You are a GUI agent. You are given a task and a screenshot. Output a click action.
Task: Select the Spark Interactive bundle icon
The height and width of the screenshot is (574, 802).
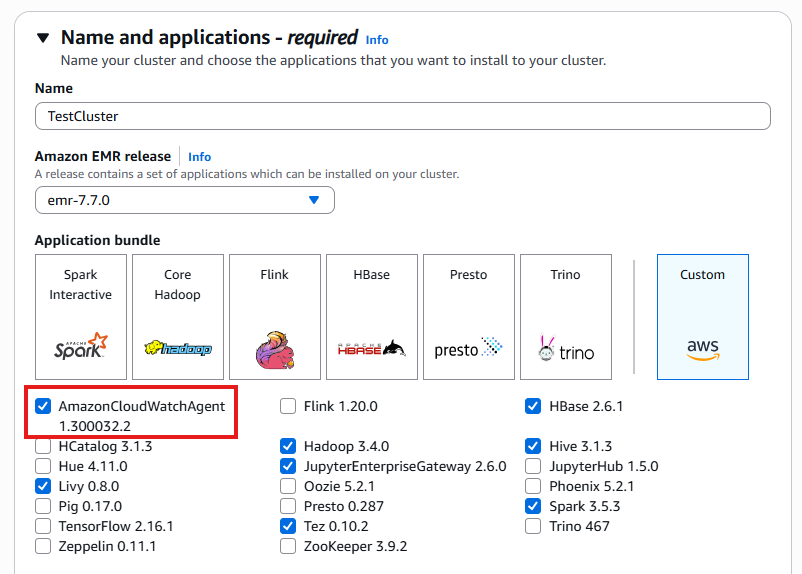[x=81, y=316]
